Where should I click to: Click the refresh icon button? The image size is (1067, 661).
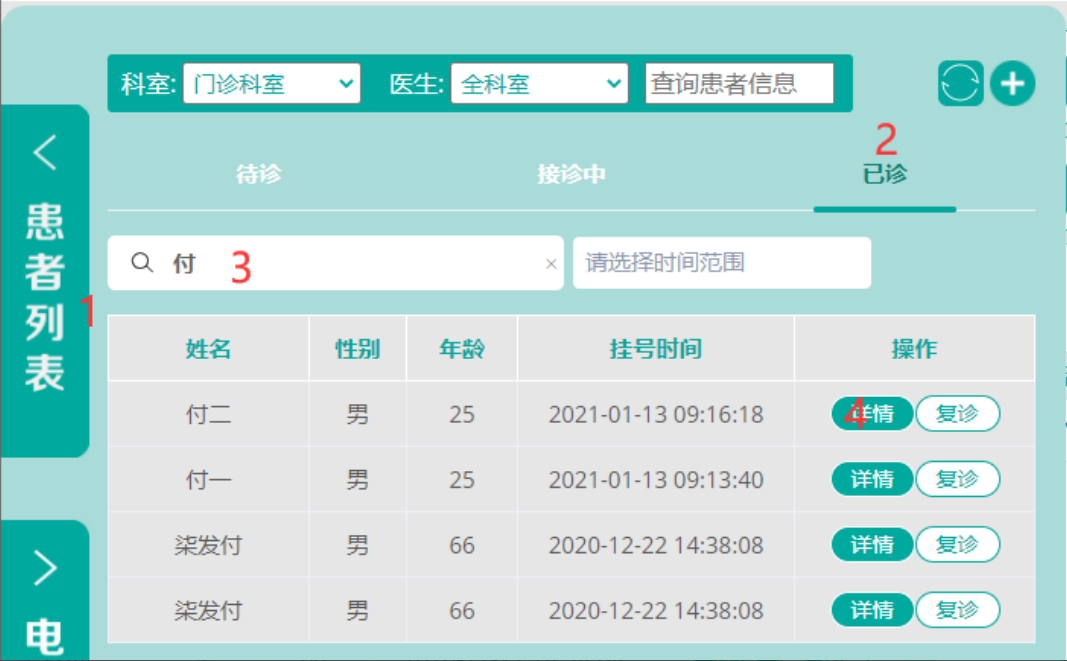pyautogui.click(x=960, y=84)
